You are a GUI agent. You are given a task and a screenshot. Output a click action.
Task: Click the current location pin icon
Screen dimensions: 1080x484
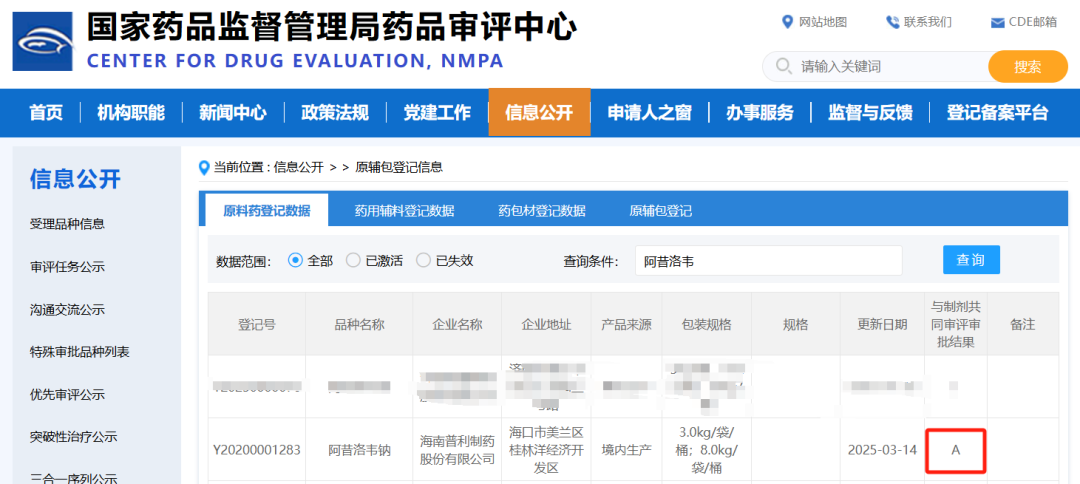click(205, 167)
